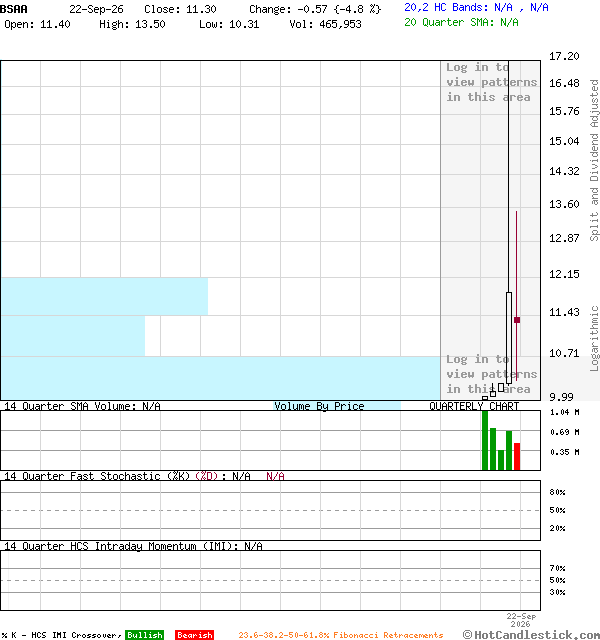Click the Fibonacci Retracements legend text
This screenshot has height=640, width=600.
click(x=341, y=635)
